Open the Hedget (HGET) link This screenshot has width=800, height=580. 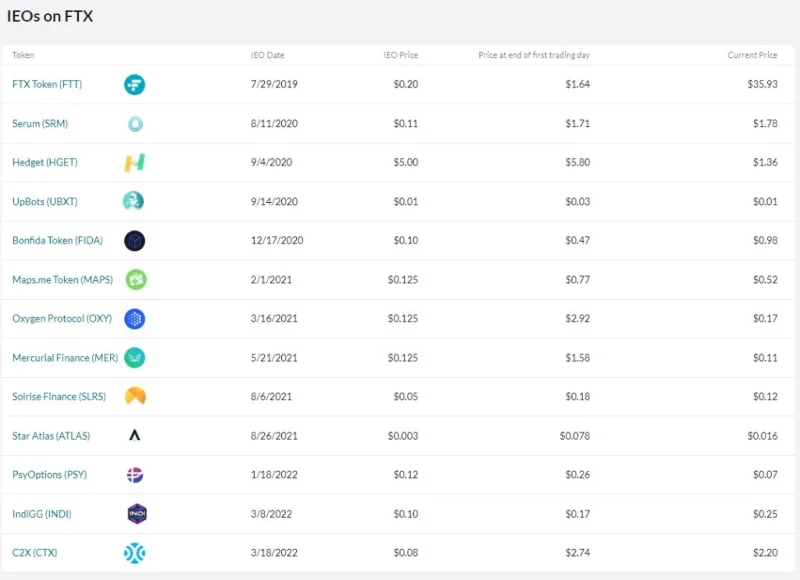click(x=45, y=162)
